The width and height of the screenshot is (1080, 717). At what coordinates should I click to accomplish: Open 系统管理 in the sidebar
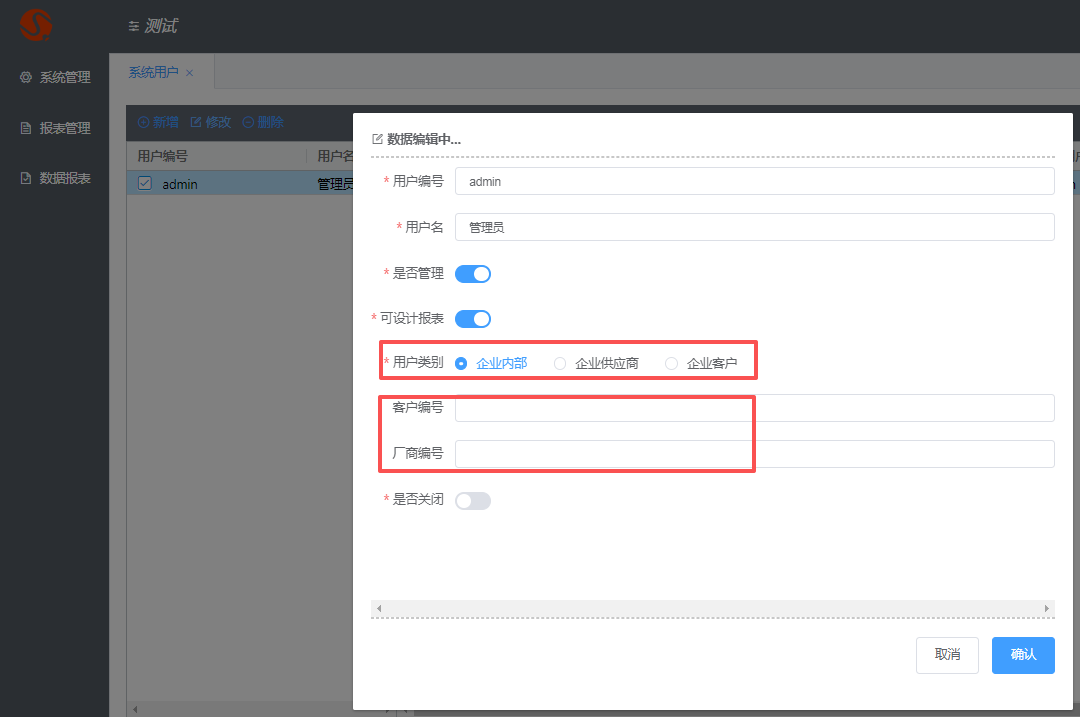click(55, 77)
